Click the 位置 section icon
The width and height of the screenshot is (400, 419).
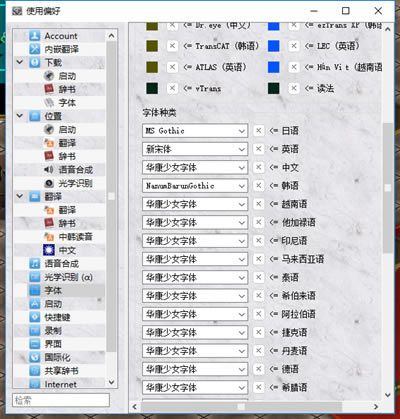tap(35, 116)
